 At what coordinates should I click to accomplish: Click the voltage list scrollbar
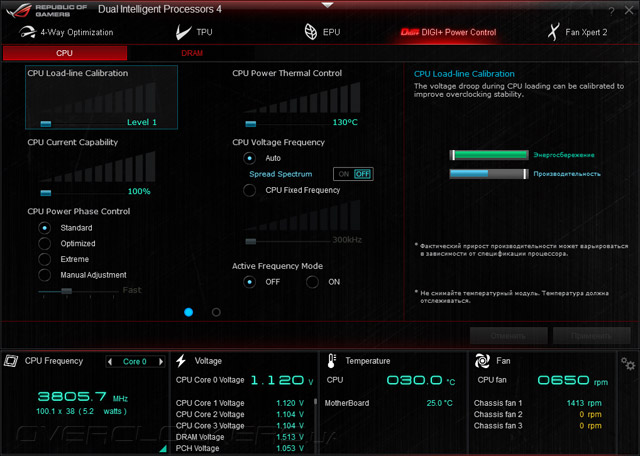pos(316,402)
